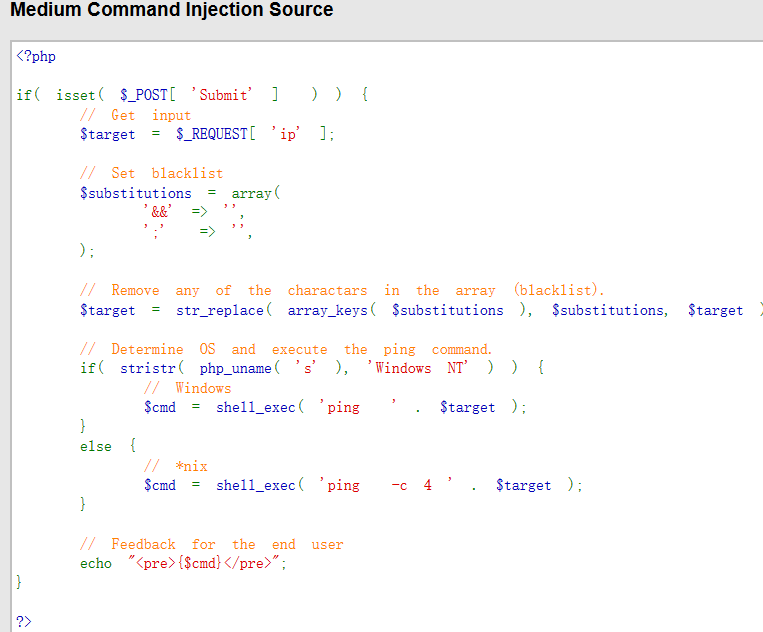Click the 'str_replace( array_keys(' line
Image resolution: width=763 pixels, height=632 pixels.
pos(421,310)
